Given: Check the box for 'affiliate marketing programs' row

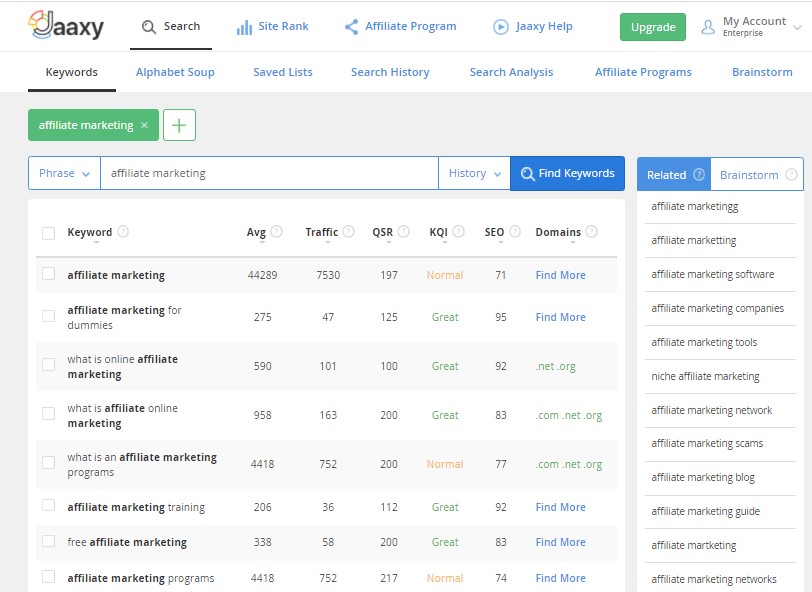Looking at the screenshot, I should point(49,576).
